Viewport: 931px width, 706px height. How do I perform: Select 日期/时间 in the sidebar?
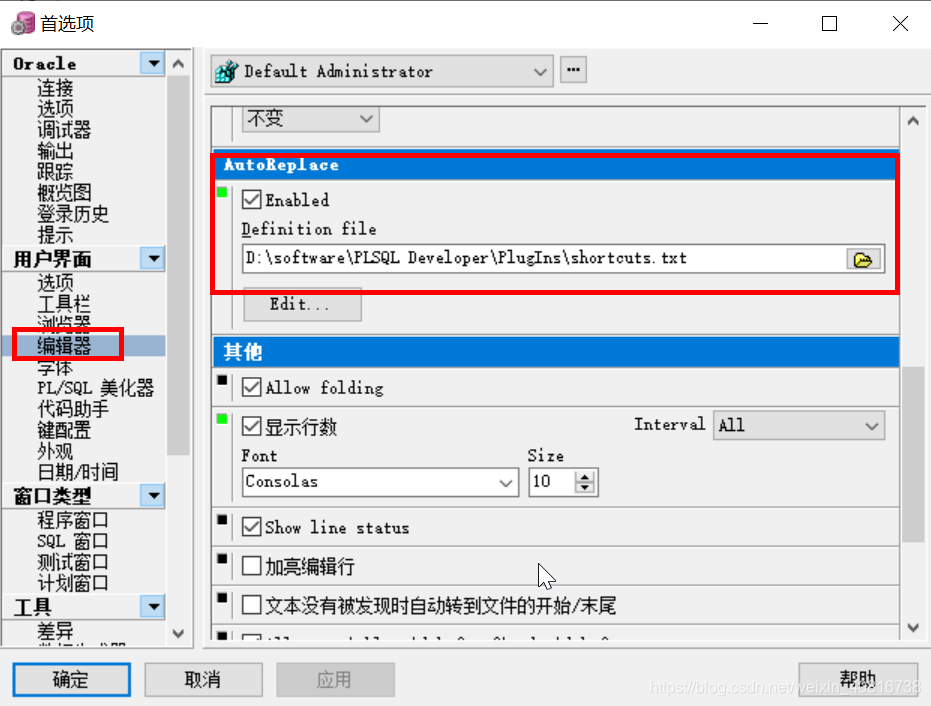78,471
